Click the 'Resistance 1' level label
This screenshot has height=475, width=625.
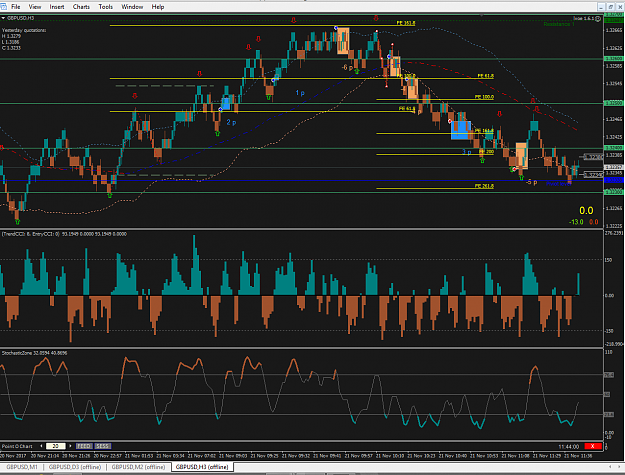pos(559,24)
